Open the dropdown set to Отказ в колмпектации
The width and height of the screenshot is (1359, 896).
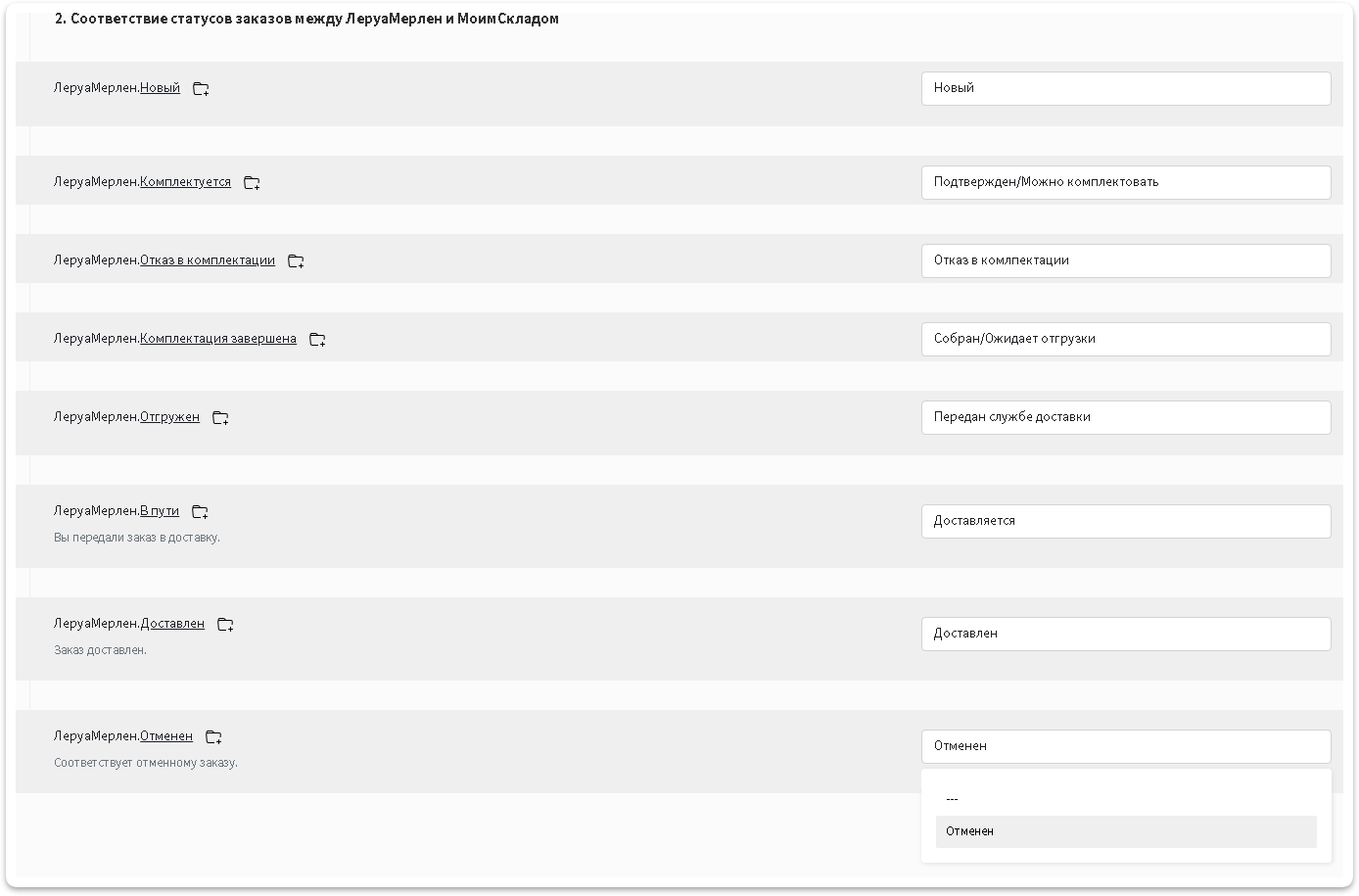click(x=1125, y=260)
